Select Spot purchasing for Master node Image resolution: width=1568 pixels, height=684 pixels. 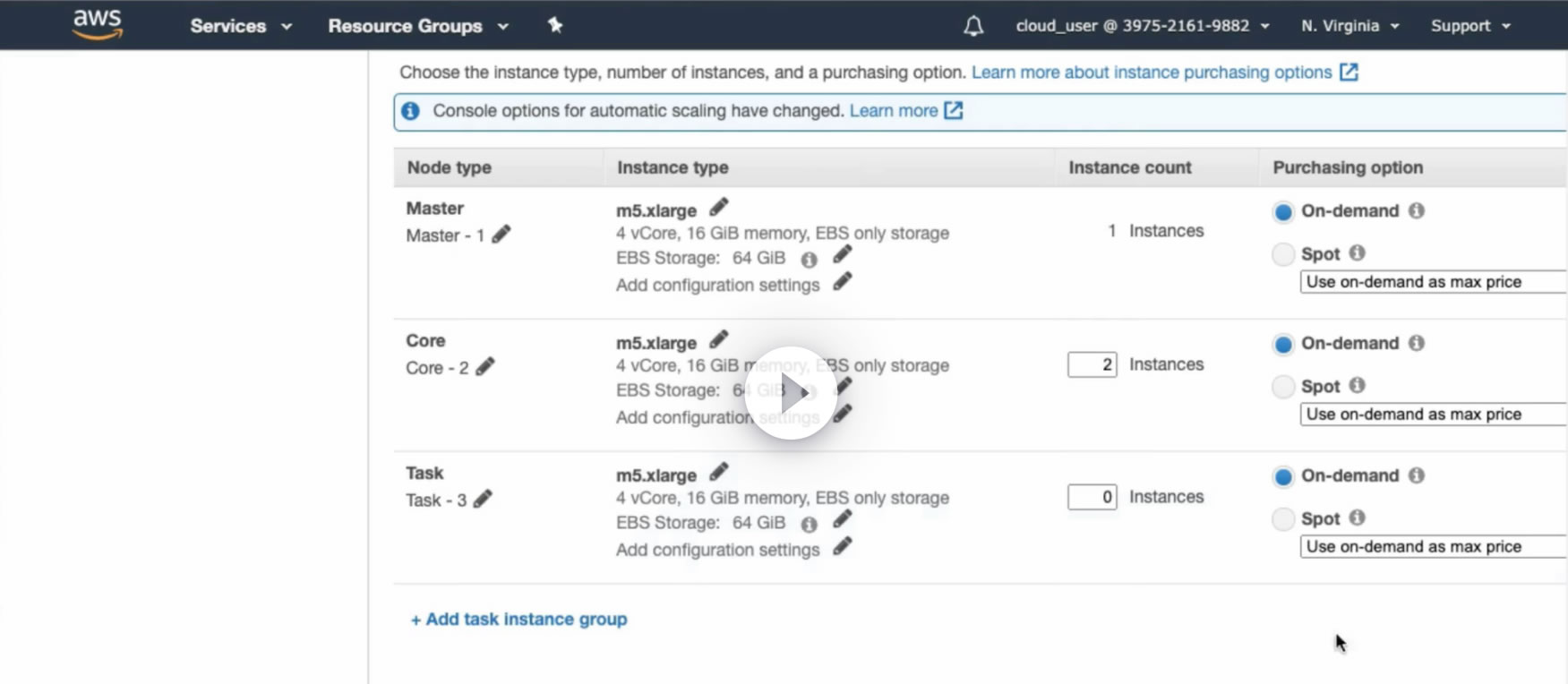click(x=1283, y=254)
